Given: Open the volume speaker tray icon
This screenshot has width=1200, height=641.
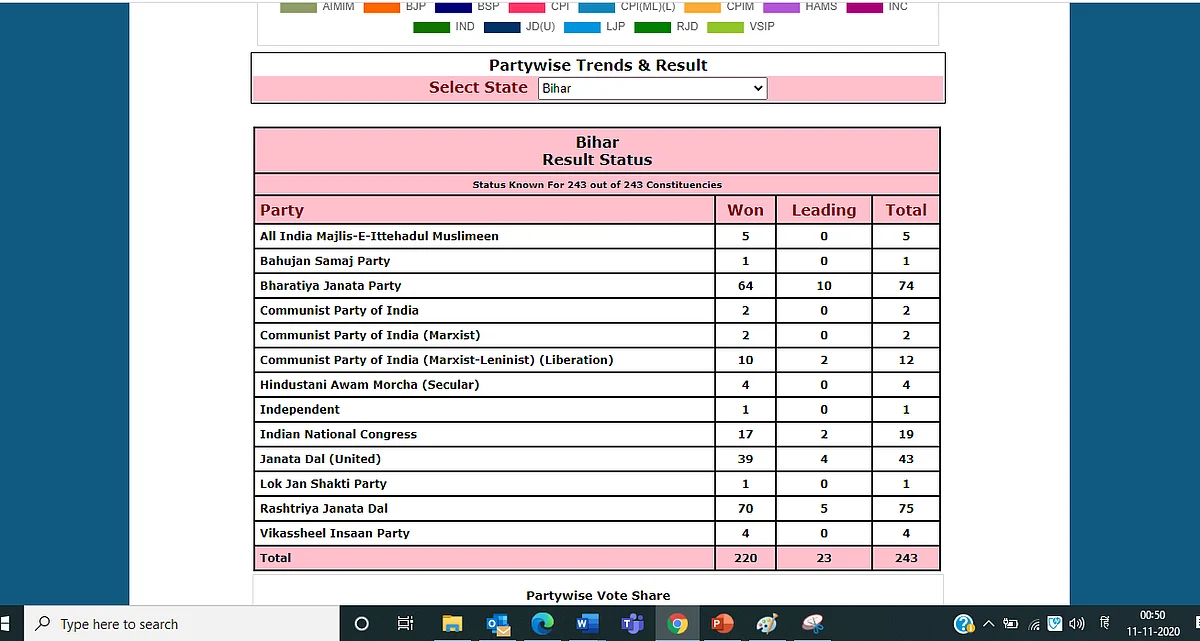Looking at the screenshot, I should point(1077,623).
